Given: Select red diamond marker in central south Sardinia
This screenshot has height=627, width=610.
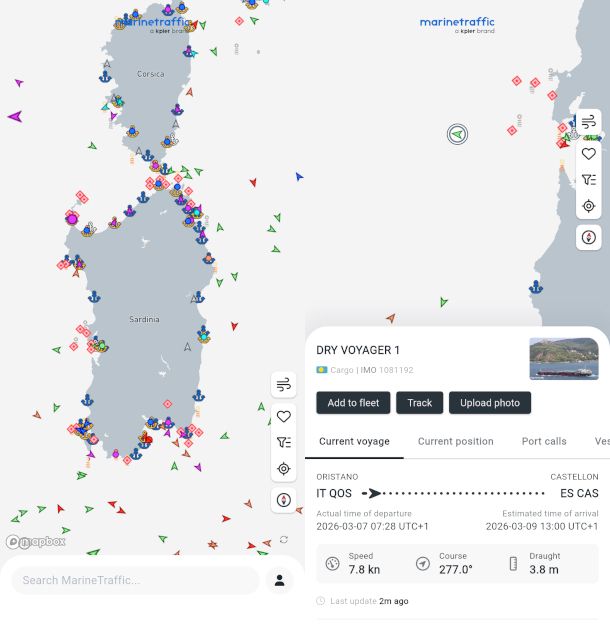Looking at the screenshot, I should (168, 404).
